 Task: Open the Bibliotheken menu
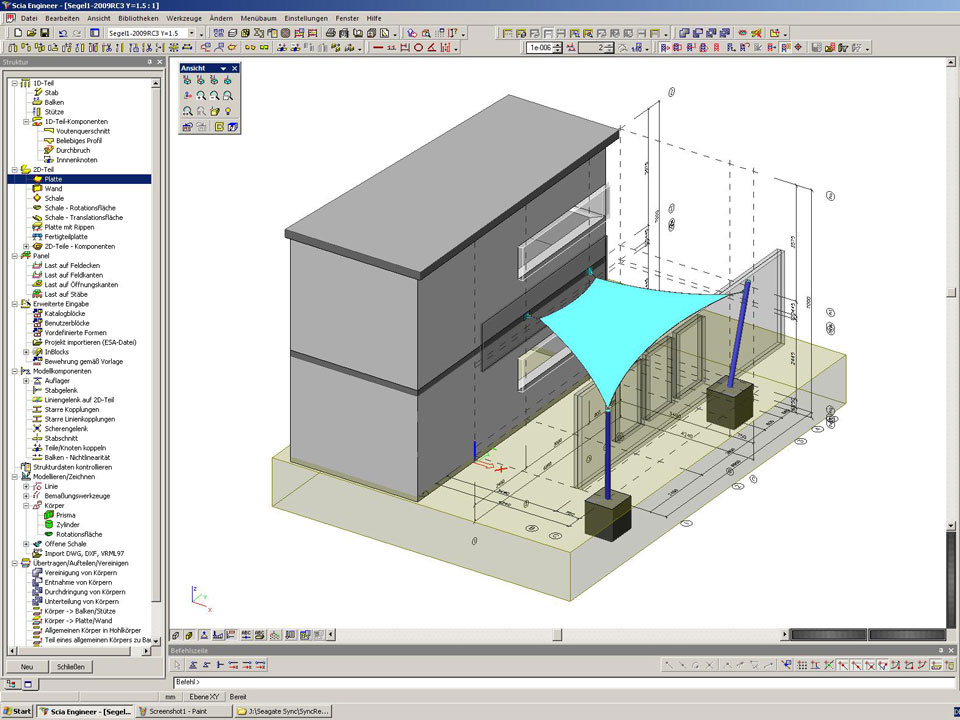coord(138,18)
